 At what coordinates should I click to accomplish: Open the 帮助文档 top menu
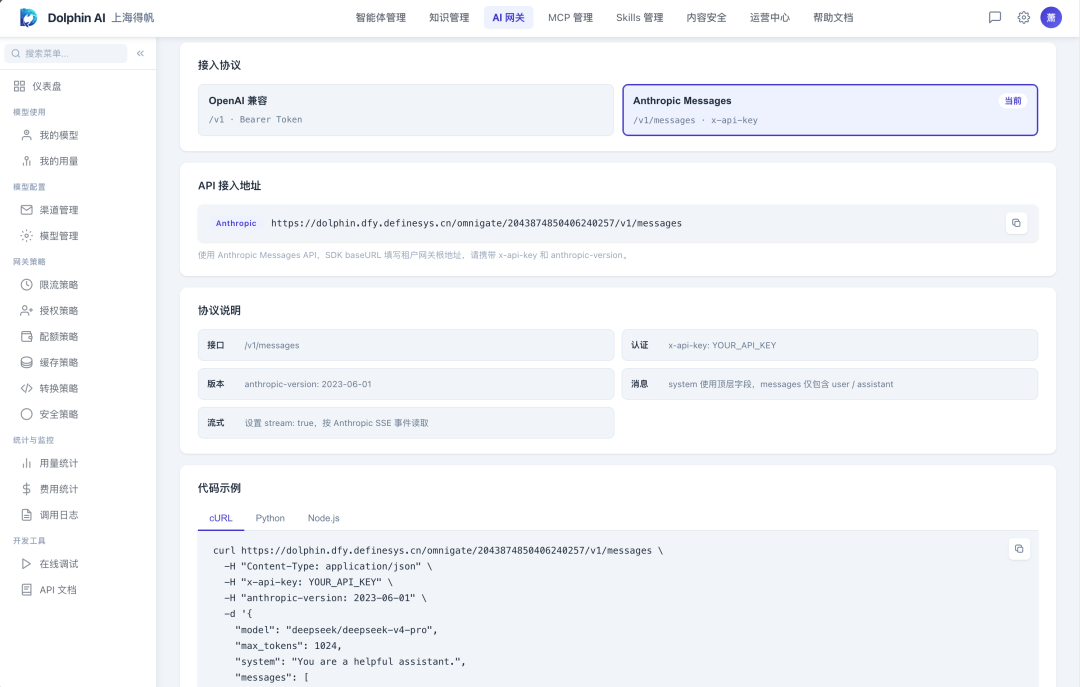(833, 18)
